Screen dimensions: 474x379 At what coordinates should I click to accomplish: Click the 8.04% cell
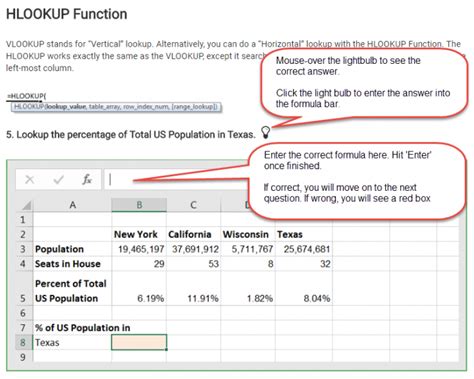pos(304,288)
